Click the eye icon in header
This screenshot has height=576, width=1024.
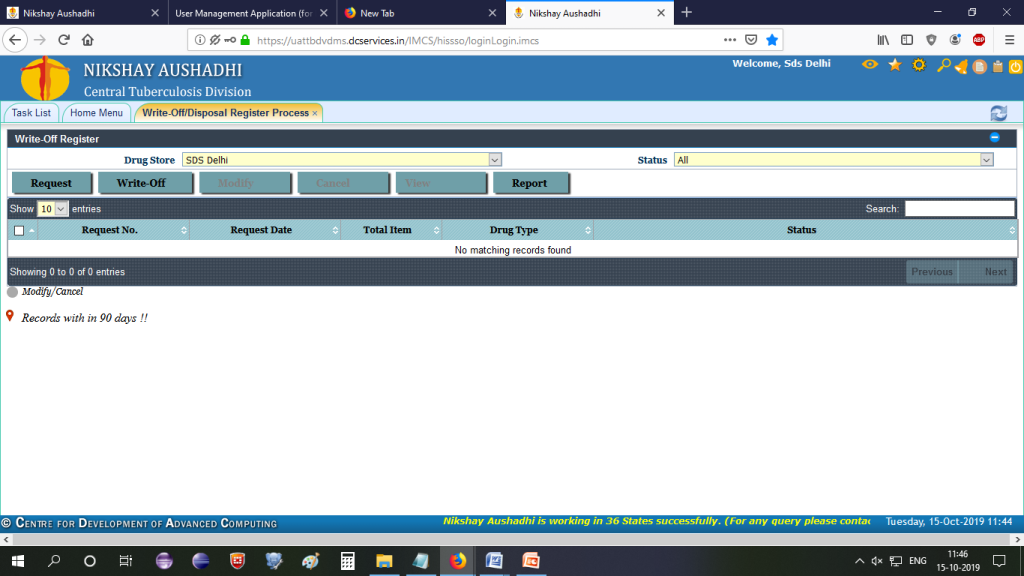tap(870, 65)
